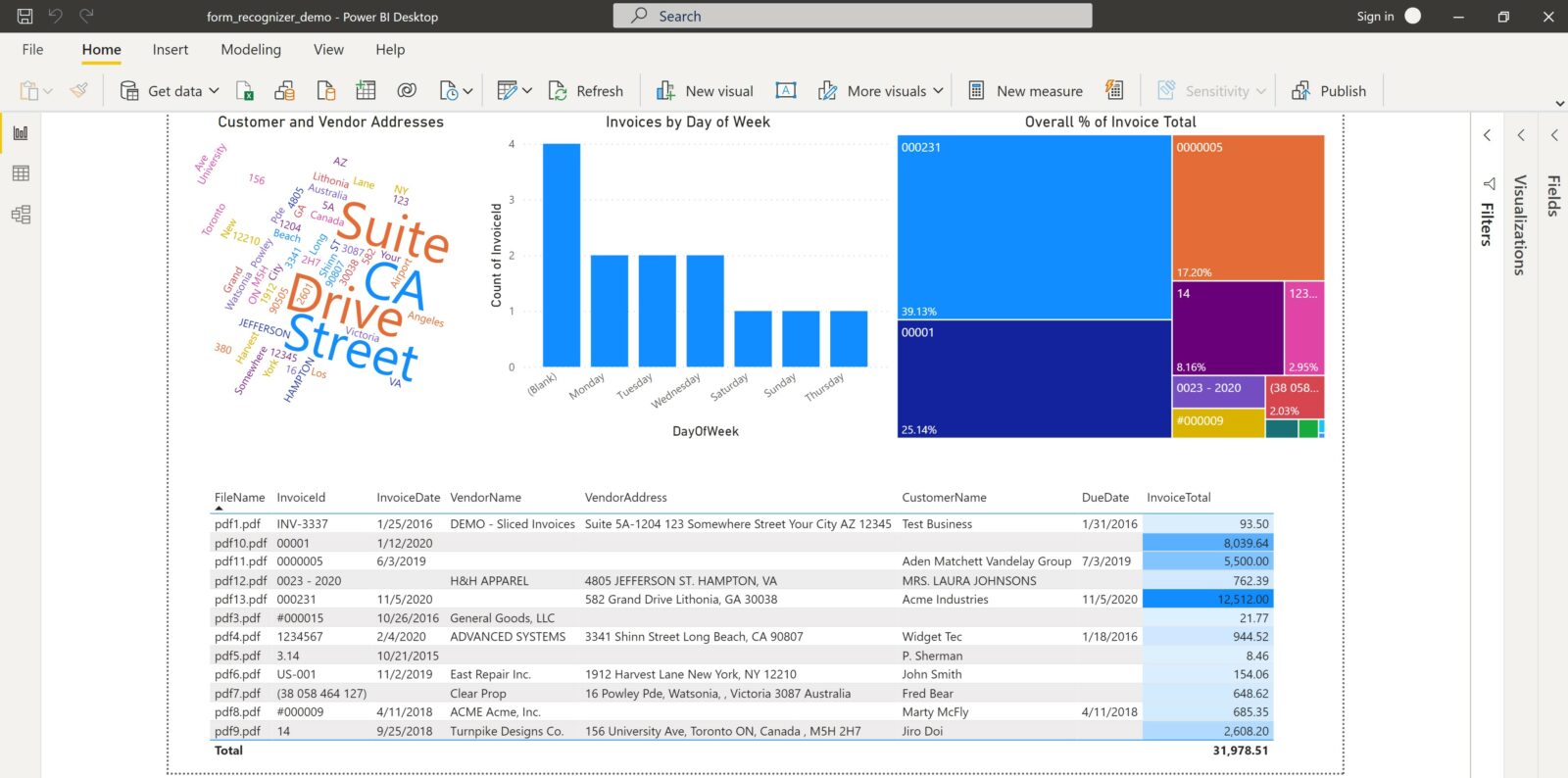Expand the Visualizations pane chevron
This screenshot has width=1568, height=778.
1521,135
